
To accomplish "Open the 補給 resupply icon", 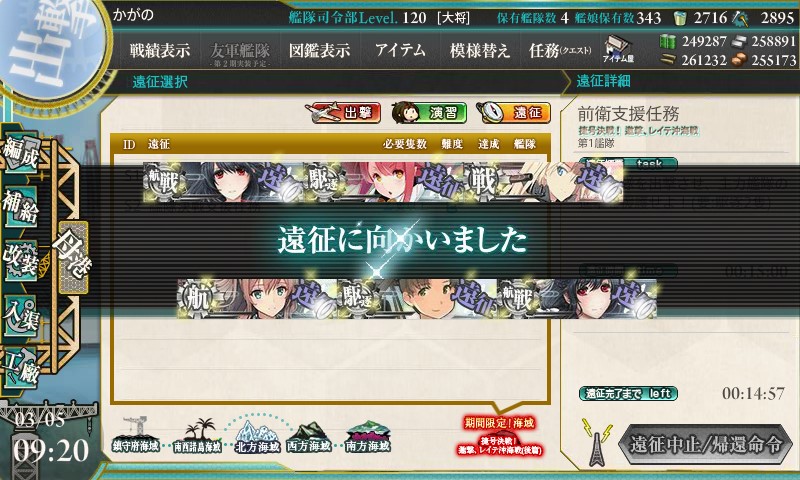I will coord(20,207).
